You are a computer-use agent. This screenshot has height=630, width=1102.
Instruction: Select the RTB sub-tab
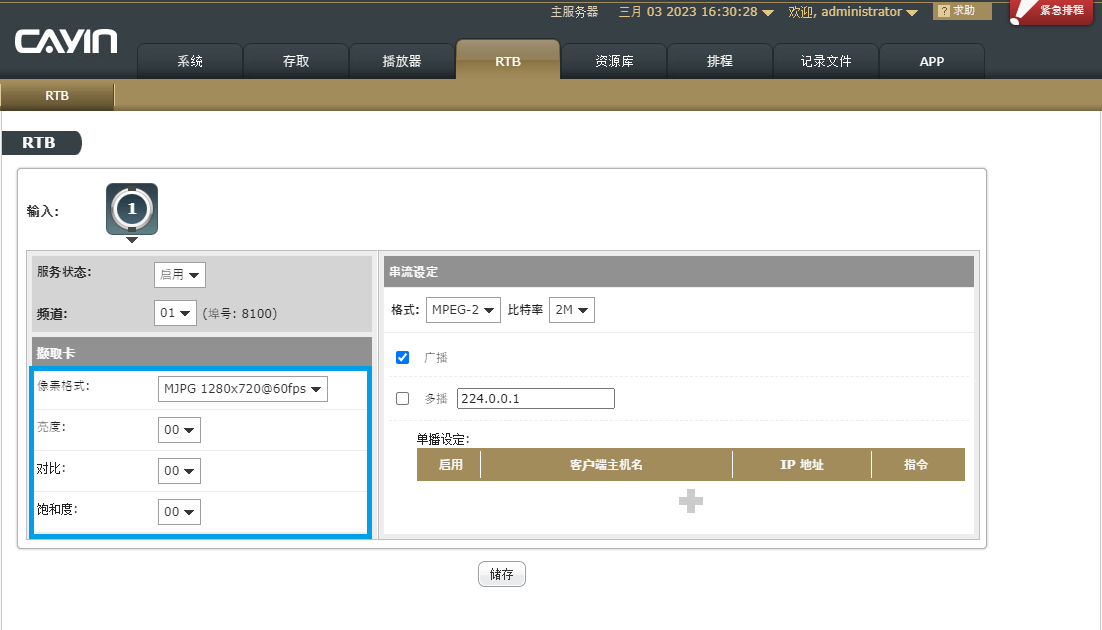coord(57,96)
